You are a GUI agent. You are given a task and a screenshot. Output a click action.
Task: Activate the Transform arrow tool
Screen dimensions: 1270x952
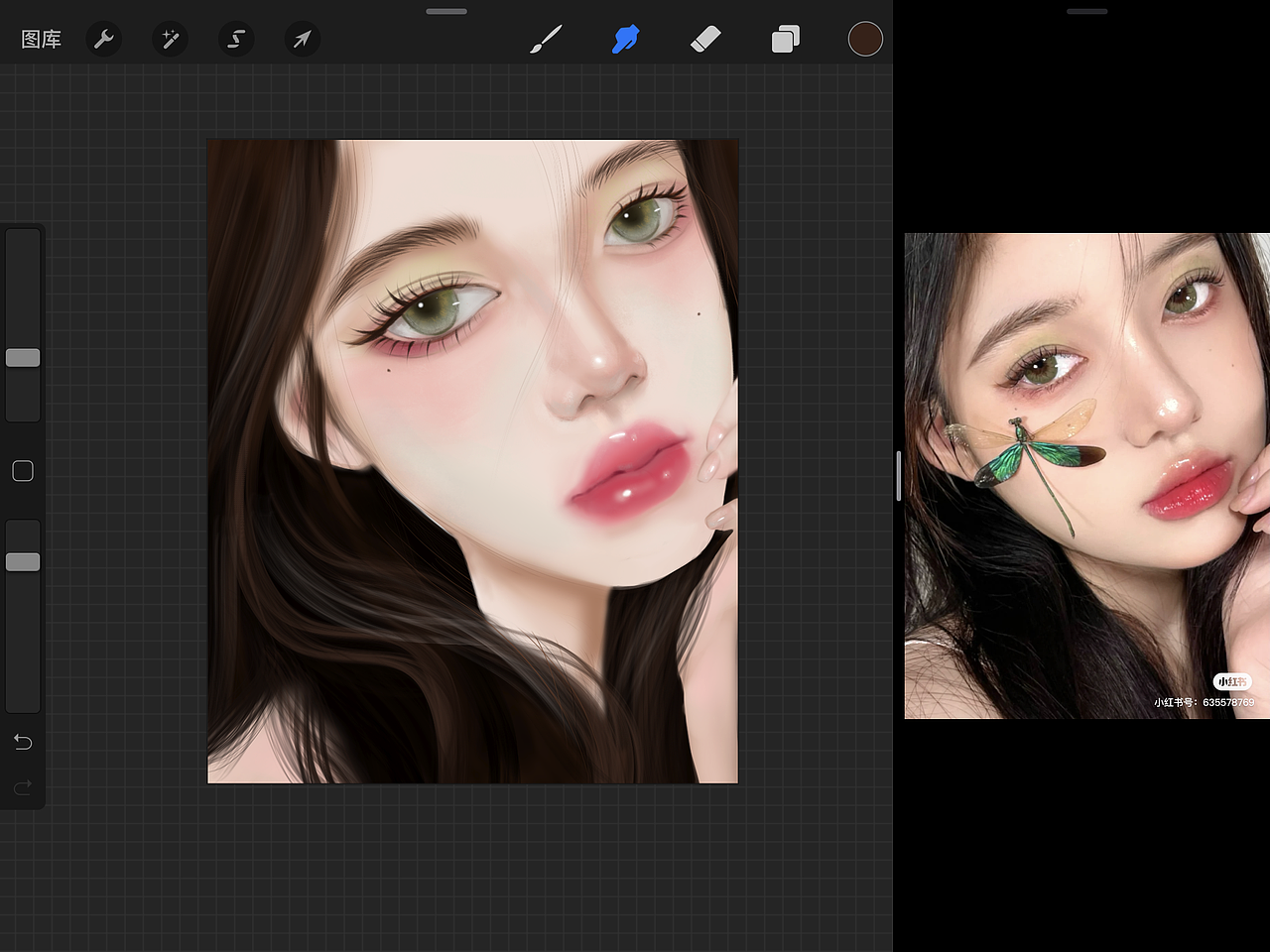[x=303, y=40]
